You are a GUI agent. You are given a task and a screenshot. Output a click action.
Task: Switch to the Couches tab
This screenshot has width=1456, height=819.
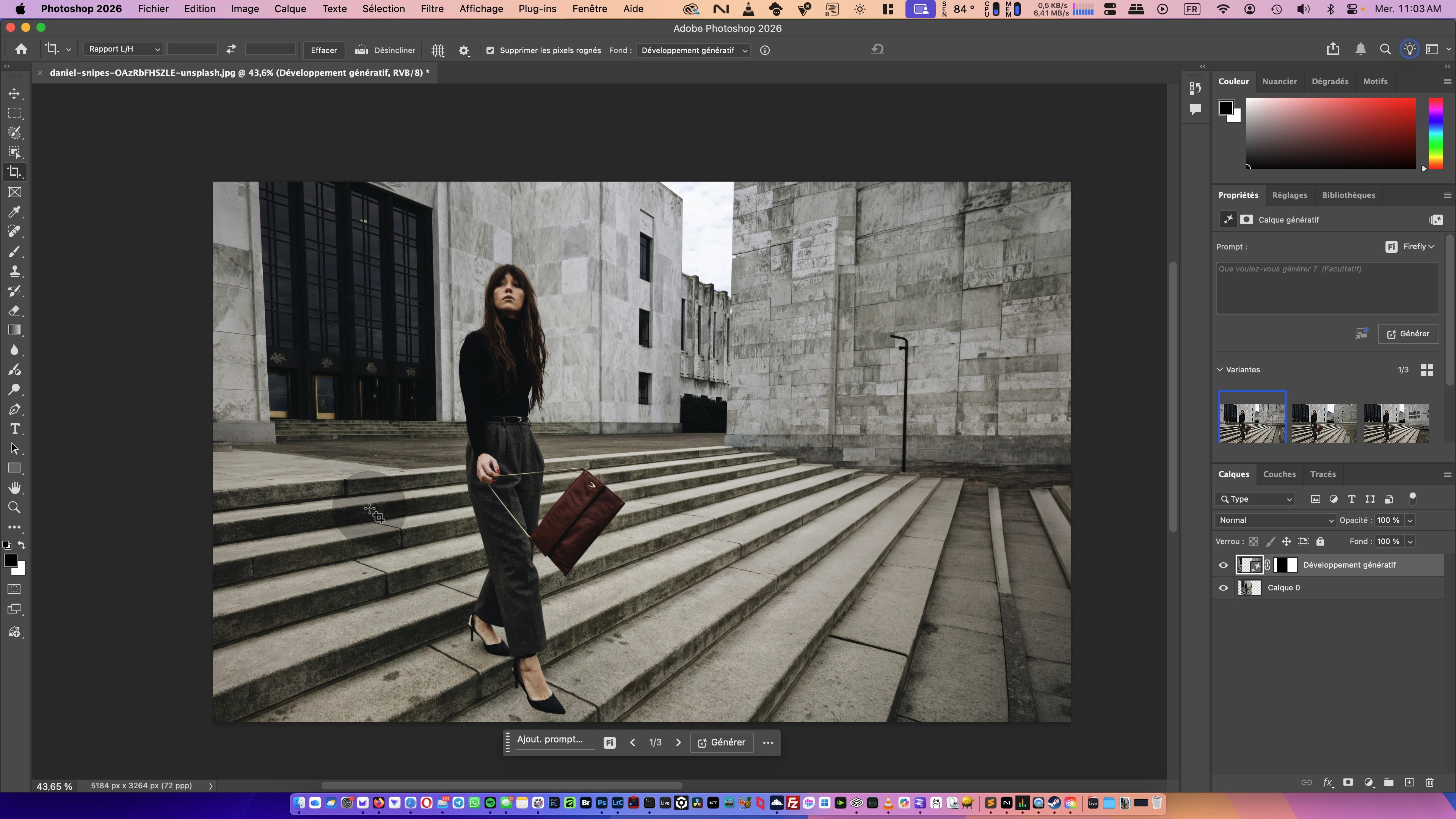1279,474
